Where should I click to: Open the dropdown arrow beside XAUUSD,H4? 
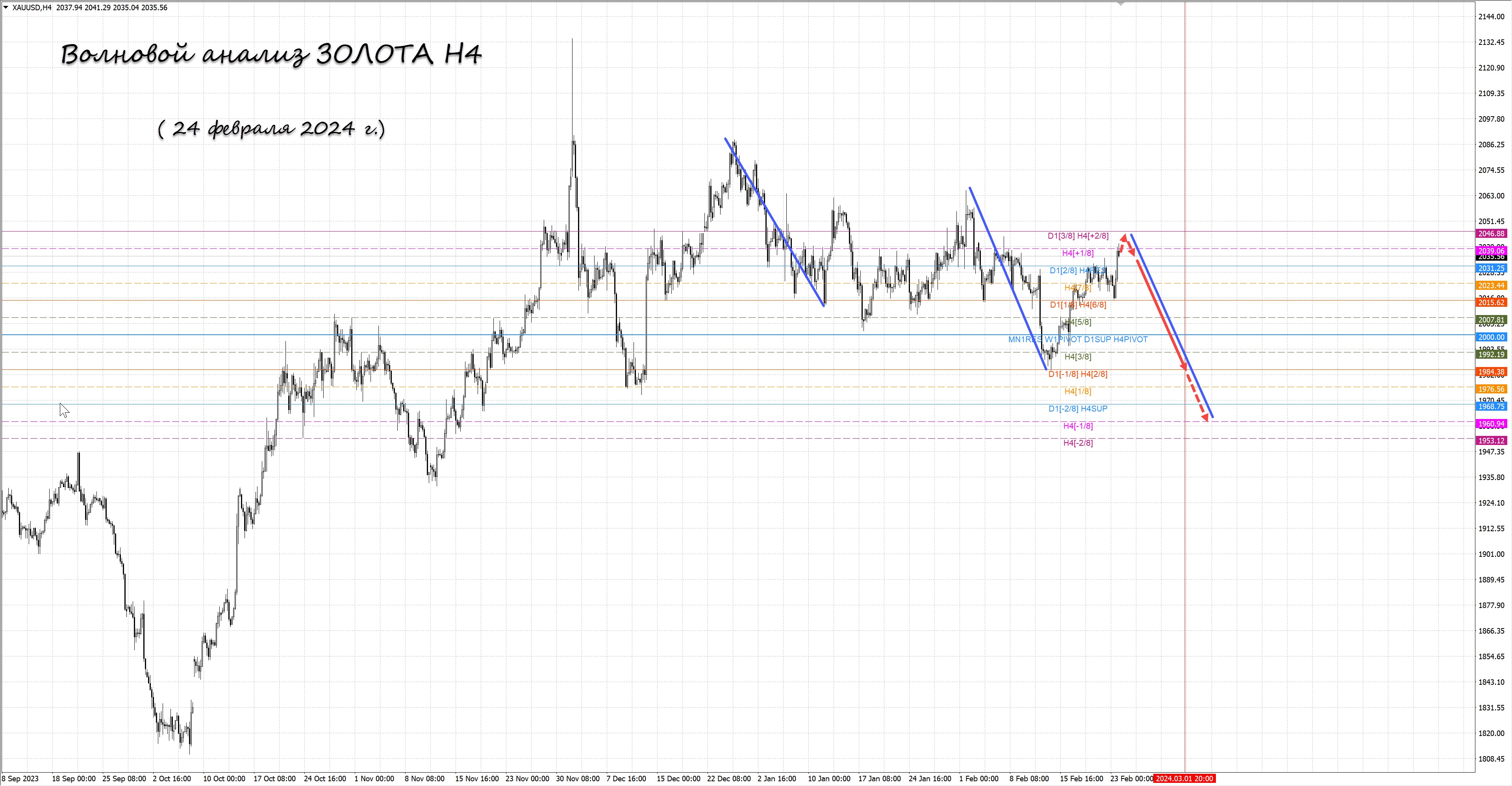click(6, 7)
